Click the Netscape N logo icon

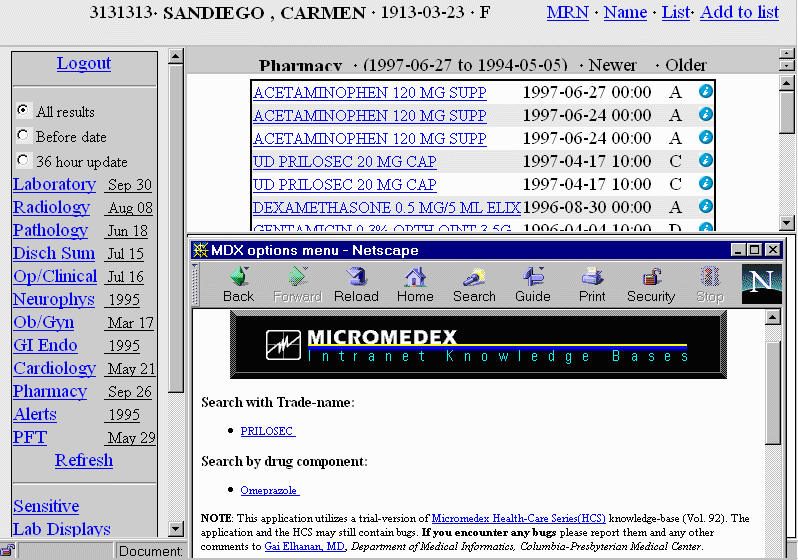point(761,284)
